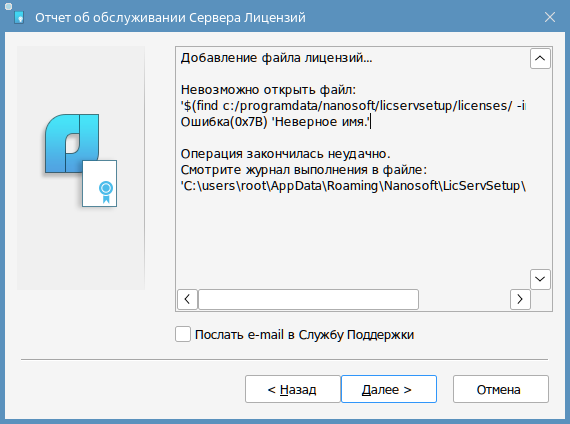
Task: Click the horizontal scrollbar thumb
Action: pyautogui.click(x=308, y=299)
